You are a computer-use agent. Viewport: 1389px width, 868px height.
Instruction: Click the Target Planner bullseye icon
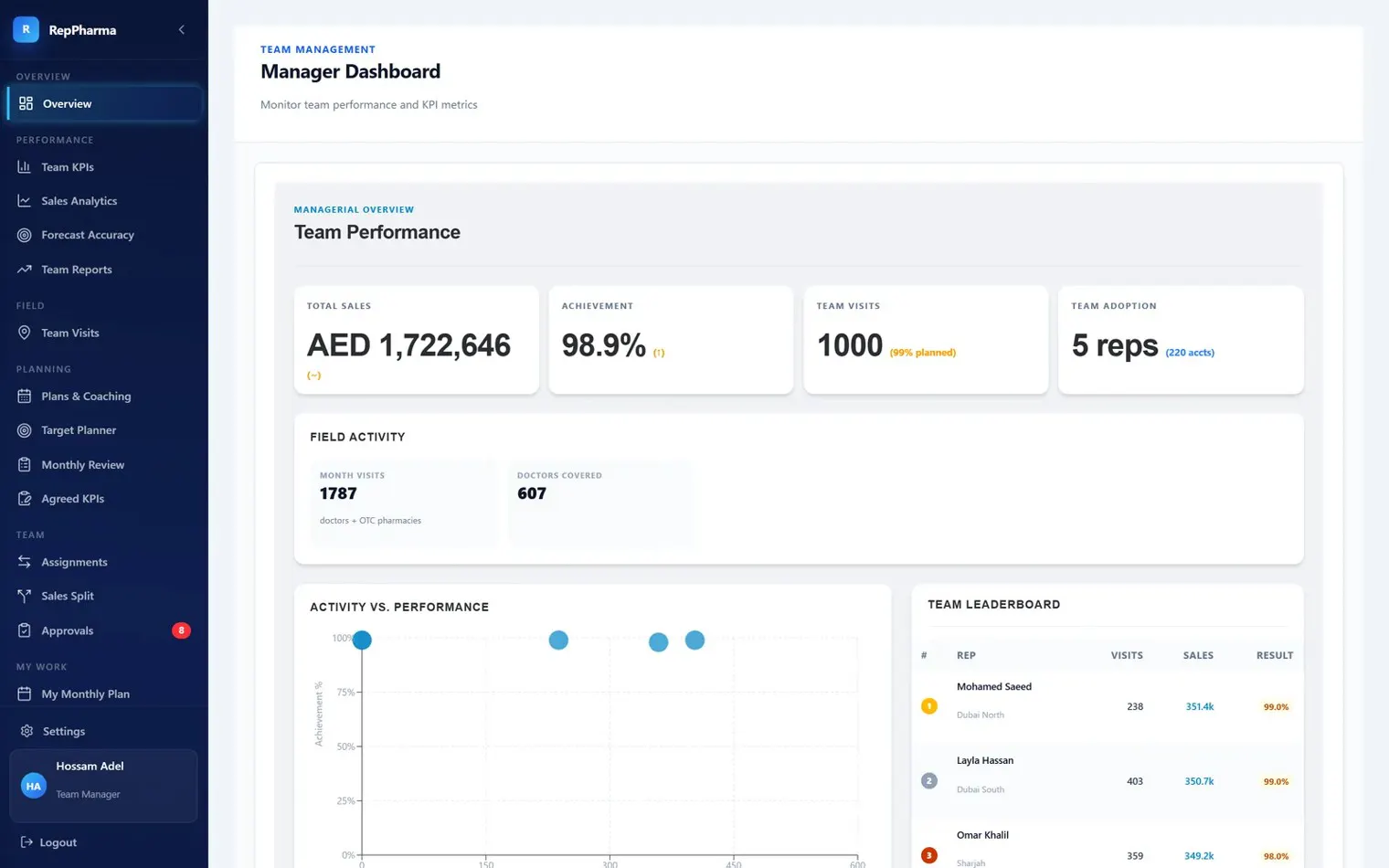click(x=25, y=430)
